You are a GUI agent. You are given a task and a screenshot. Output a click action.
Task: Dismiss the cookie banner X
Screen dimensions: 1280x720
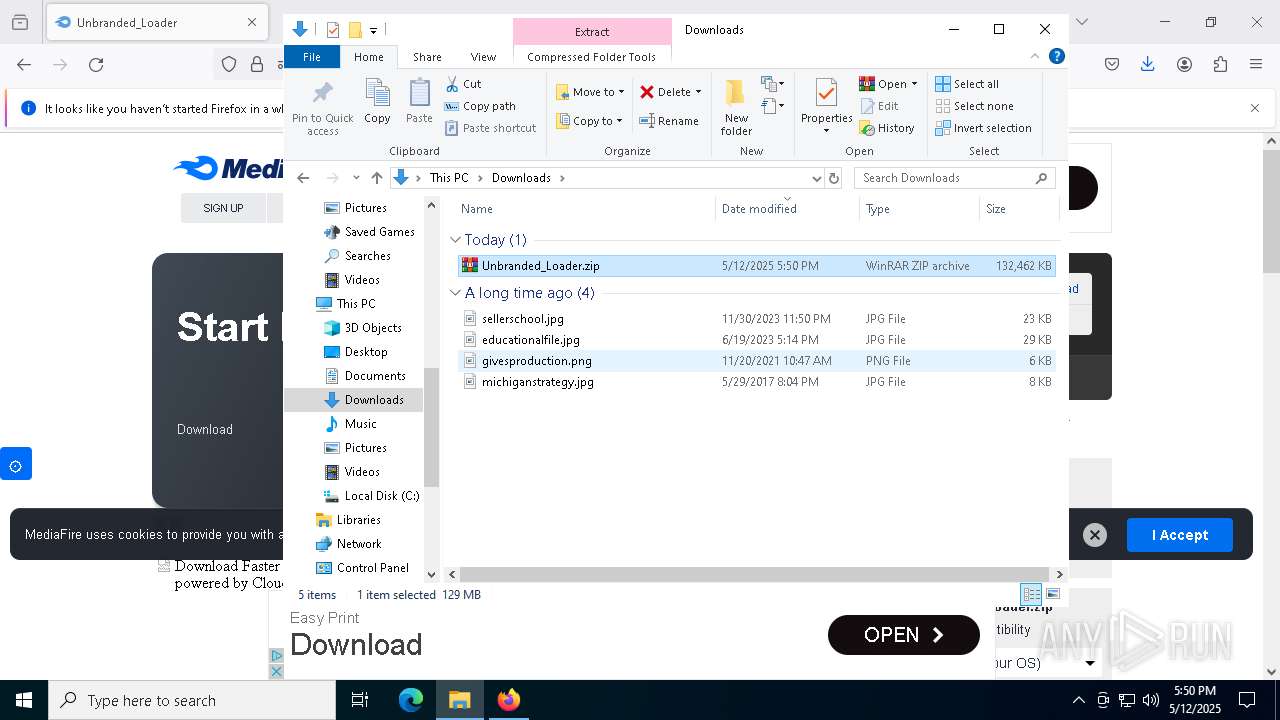click(x=1095, y=535)
